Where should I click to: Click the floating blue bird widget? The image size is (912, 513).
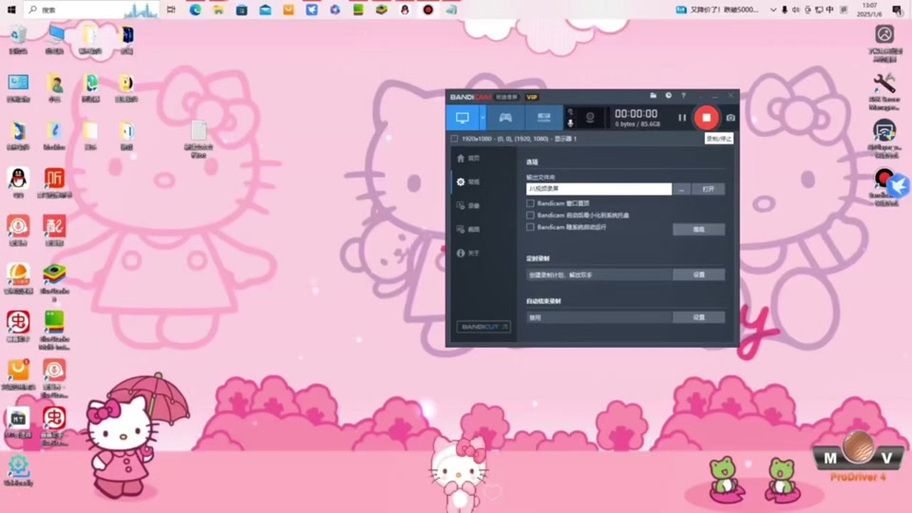899,186
